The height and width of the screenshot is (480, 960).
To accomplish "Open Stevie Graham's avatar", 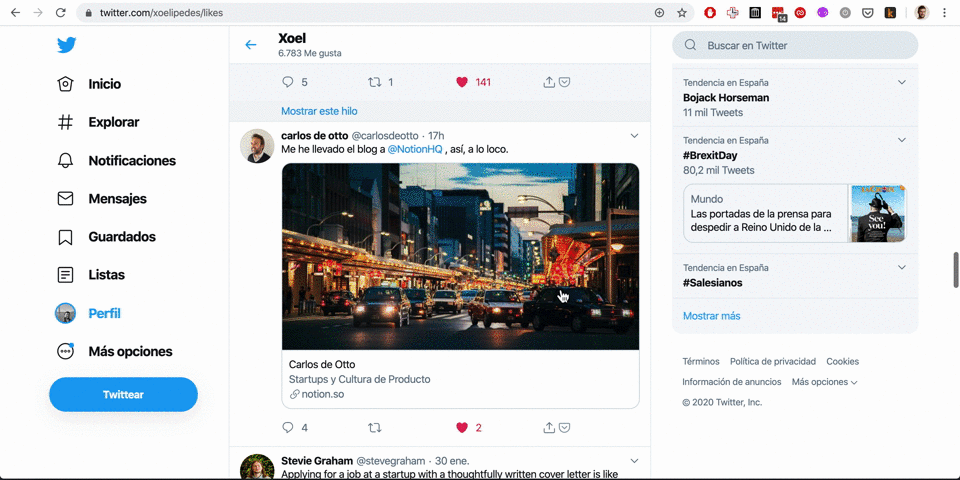I will [x=257, y=467].
